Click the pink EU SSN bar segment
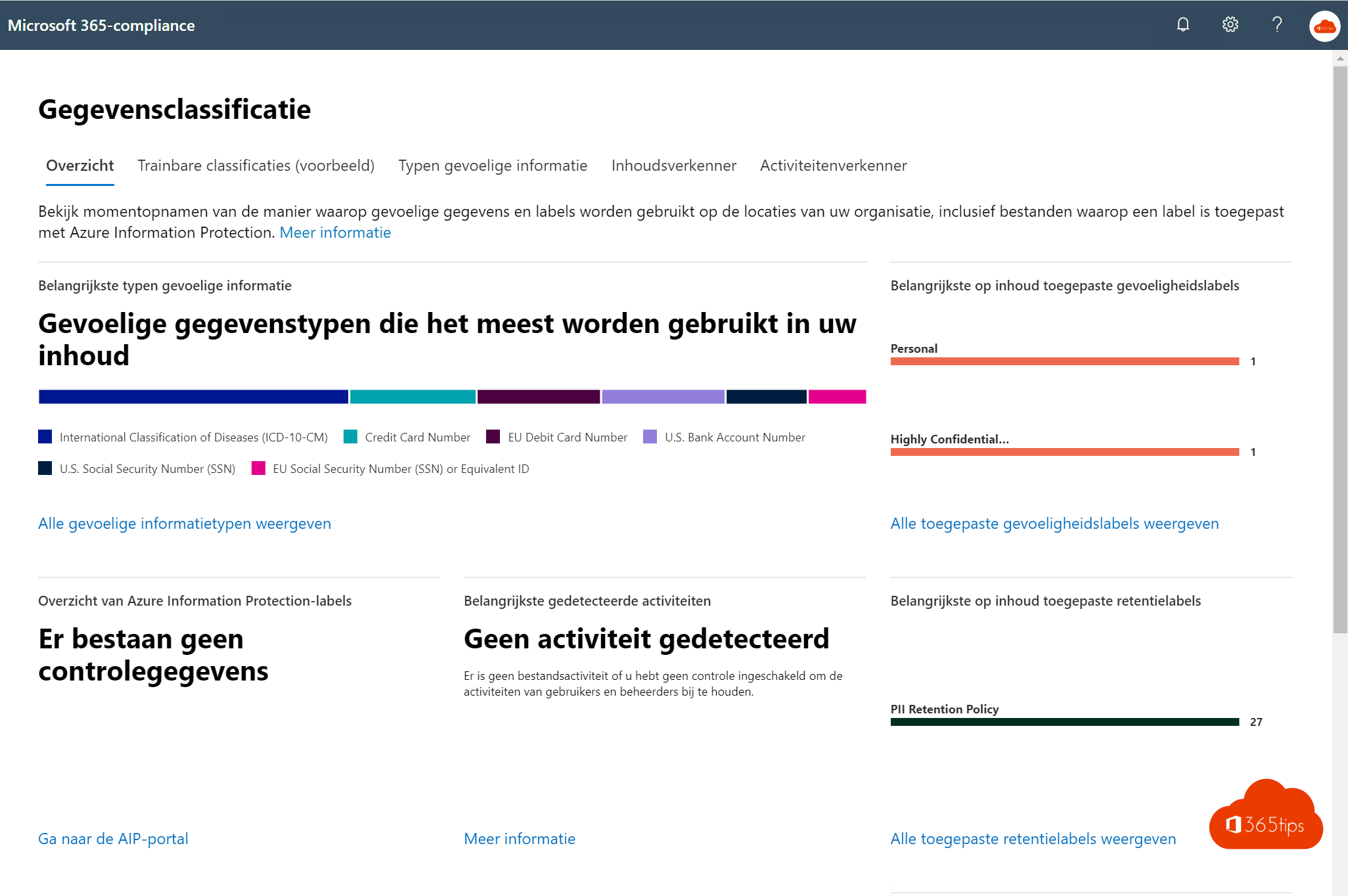The width and height of the screenshot is (1348, 896). pyautogui.click(x=837, y=397)
